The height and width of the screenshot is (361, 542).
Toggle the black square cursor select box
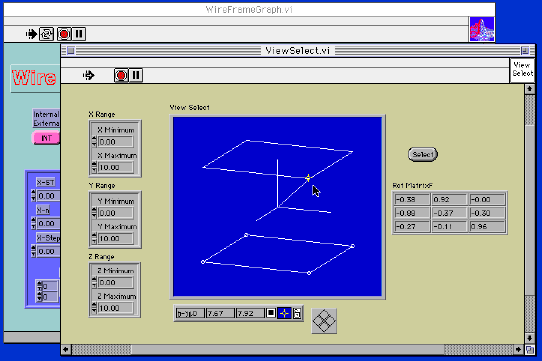[x=271, y=313]
